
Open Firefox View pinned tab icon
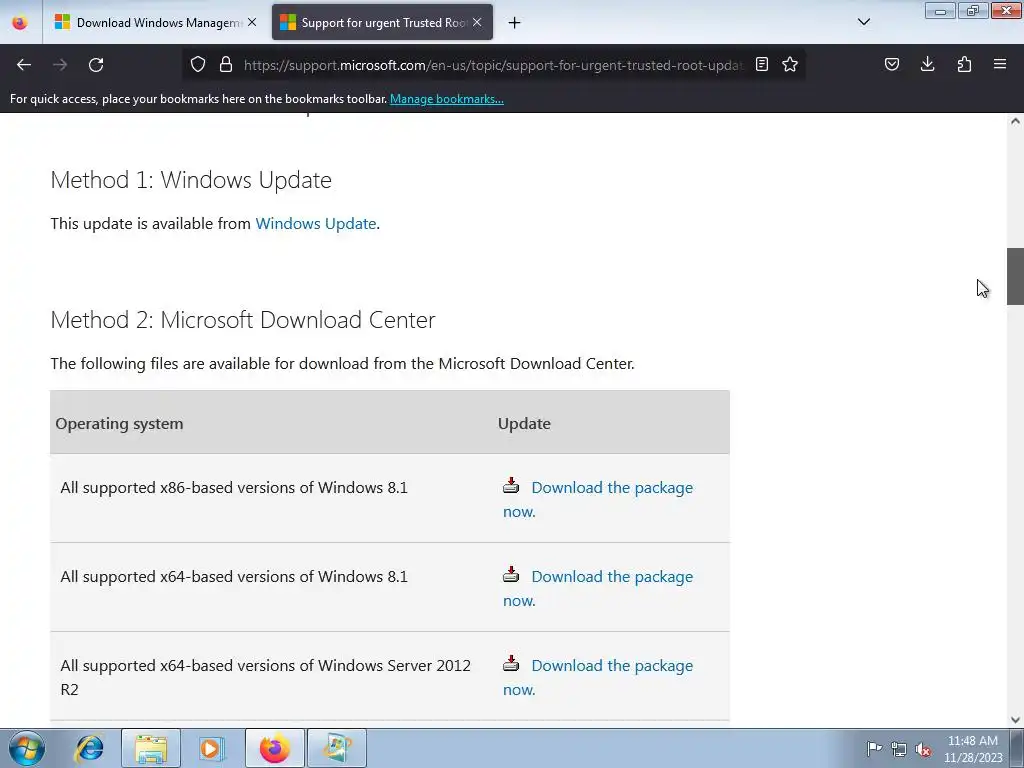(20, 22)
